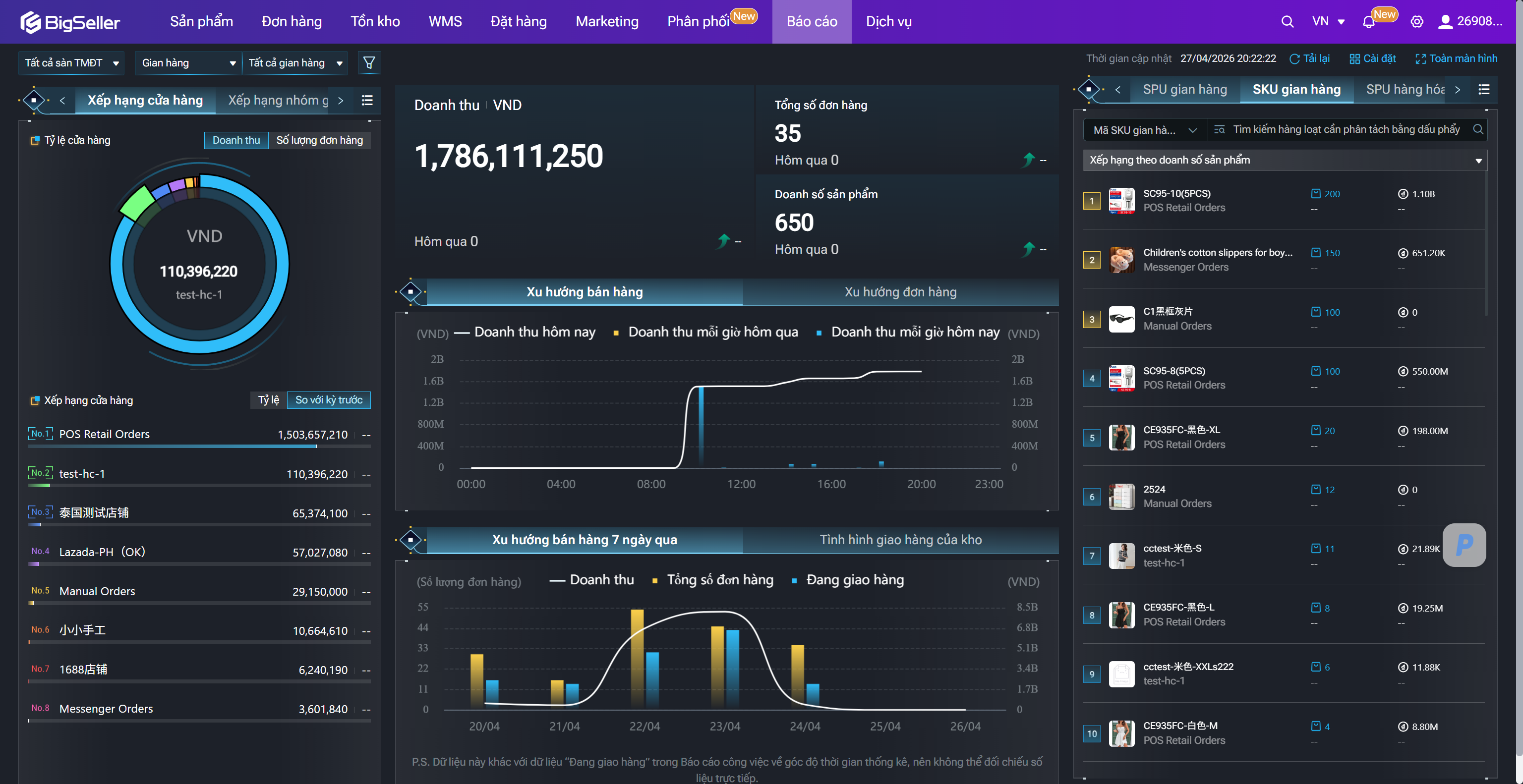Open the Tồn kho menu
1523x784 pixels.
(375, 22)
